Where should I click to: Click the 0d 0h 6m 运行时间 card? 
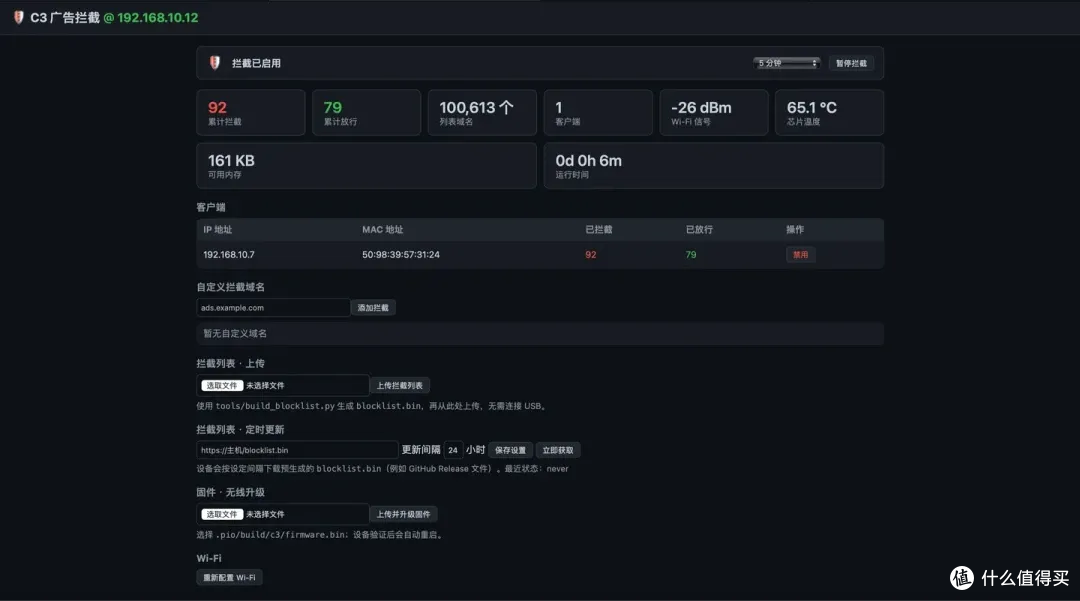pyautogui.click(x=714, y=165)
